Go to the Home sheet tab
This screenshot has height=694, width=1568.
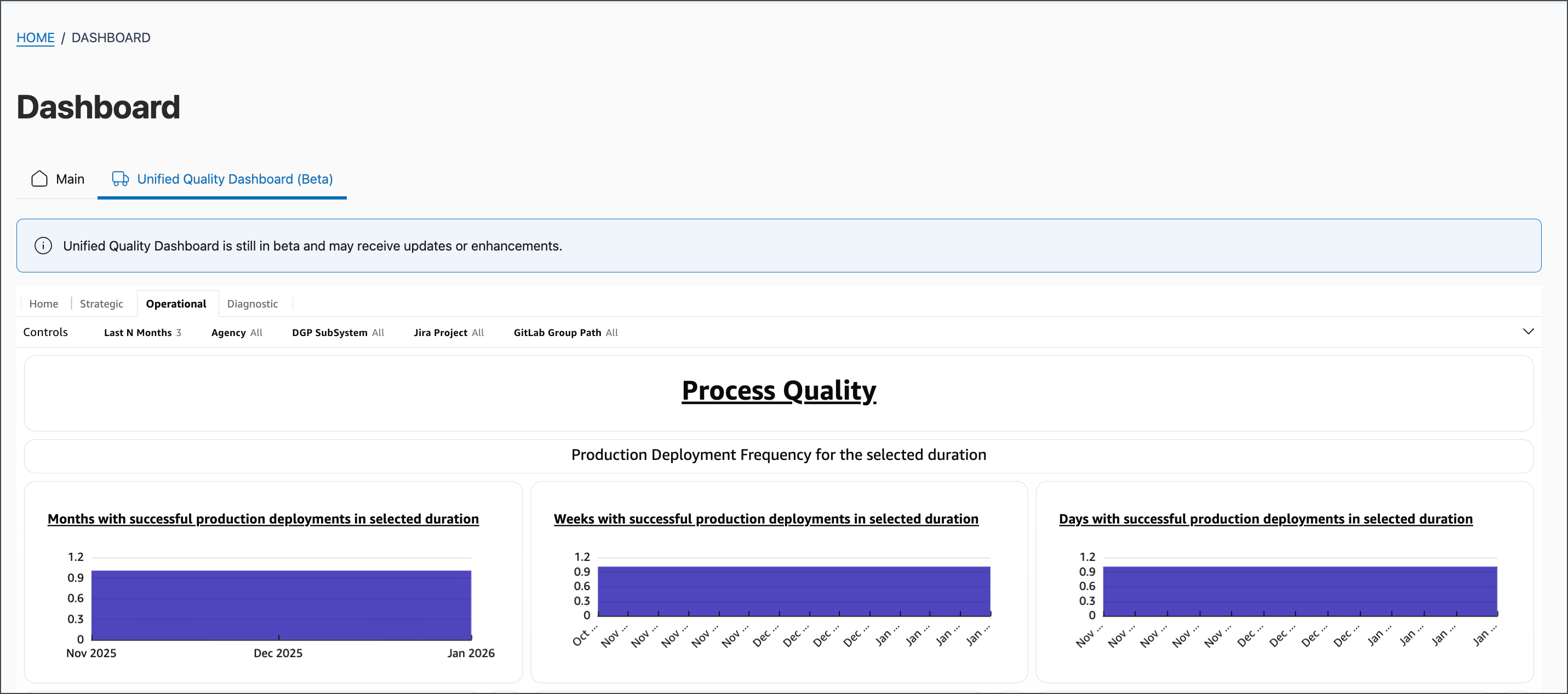pos(44,304)
